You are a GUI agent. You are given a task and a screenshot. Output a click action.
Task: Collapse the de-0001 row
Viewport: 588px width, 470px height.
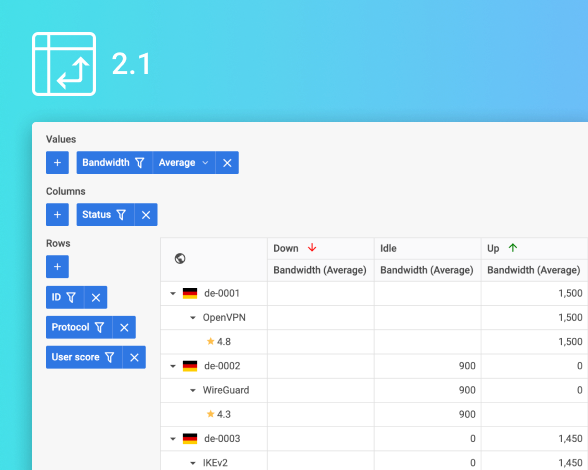173,293
